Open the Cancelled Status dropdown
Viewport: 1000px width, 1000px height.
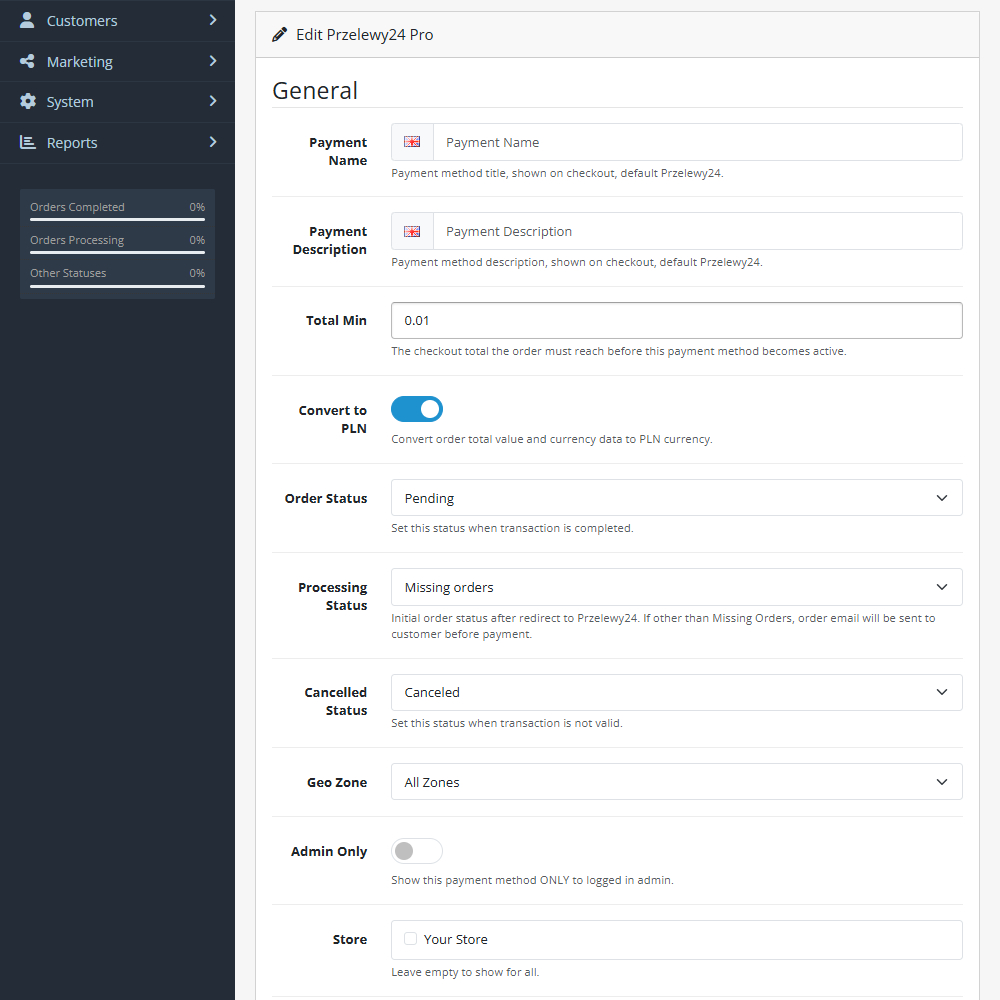click(x=676, y=692)
